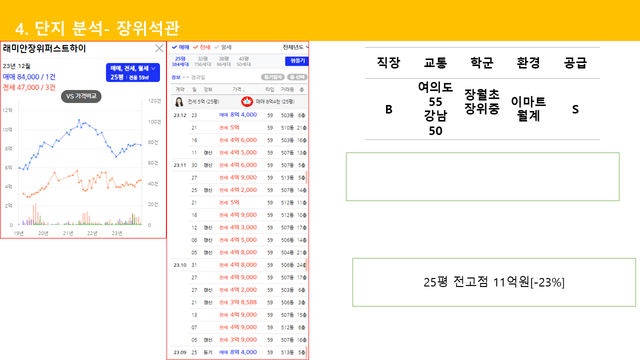Click 전세 4억 6,000 row dated 23.11 30
The image size is (640, 360).
tap(239, 165)
